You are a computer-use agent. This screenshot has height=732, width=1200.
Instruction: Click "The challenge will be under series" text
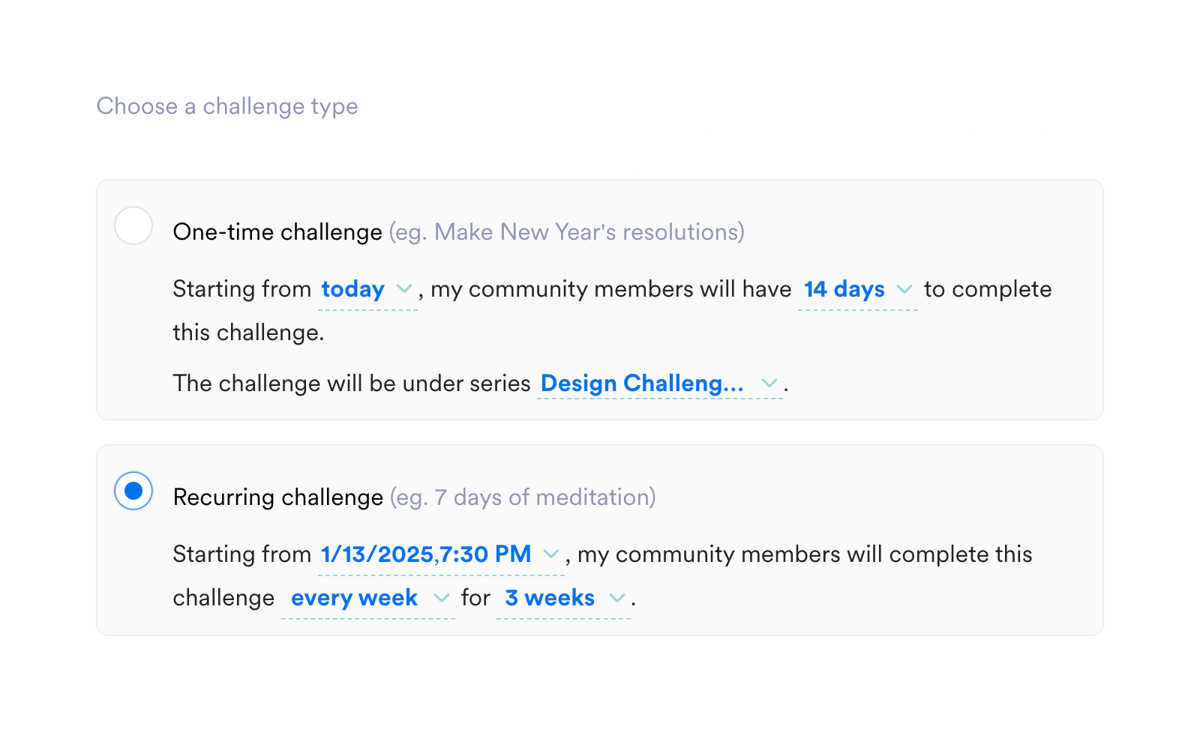tap(351, 383)
